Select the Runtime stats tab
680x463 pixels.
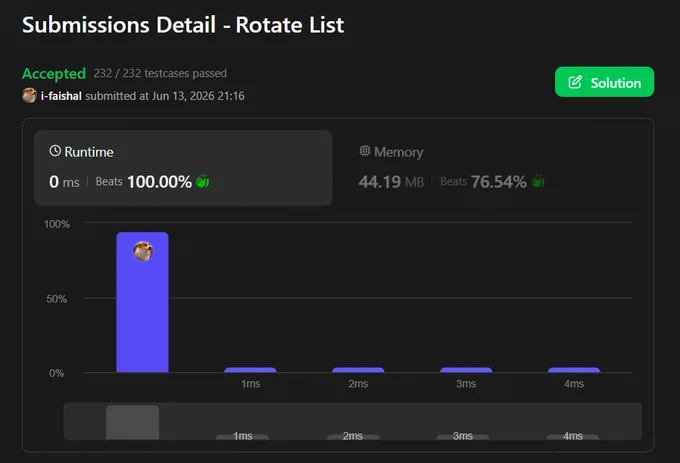click(x=183, y=168)
